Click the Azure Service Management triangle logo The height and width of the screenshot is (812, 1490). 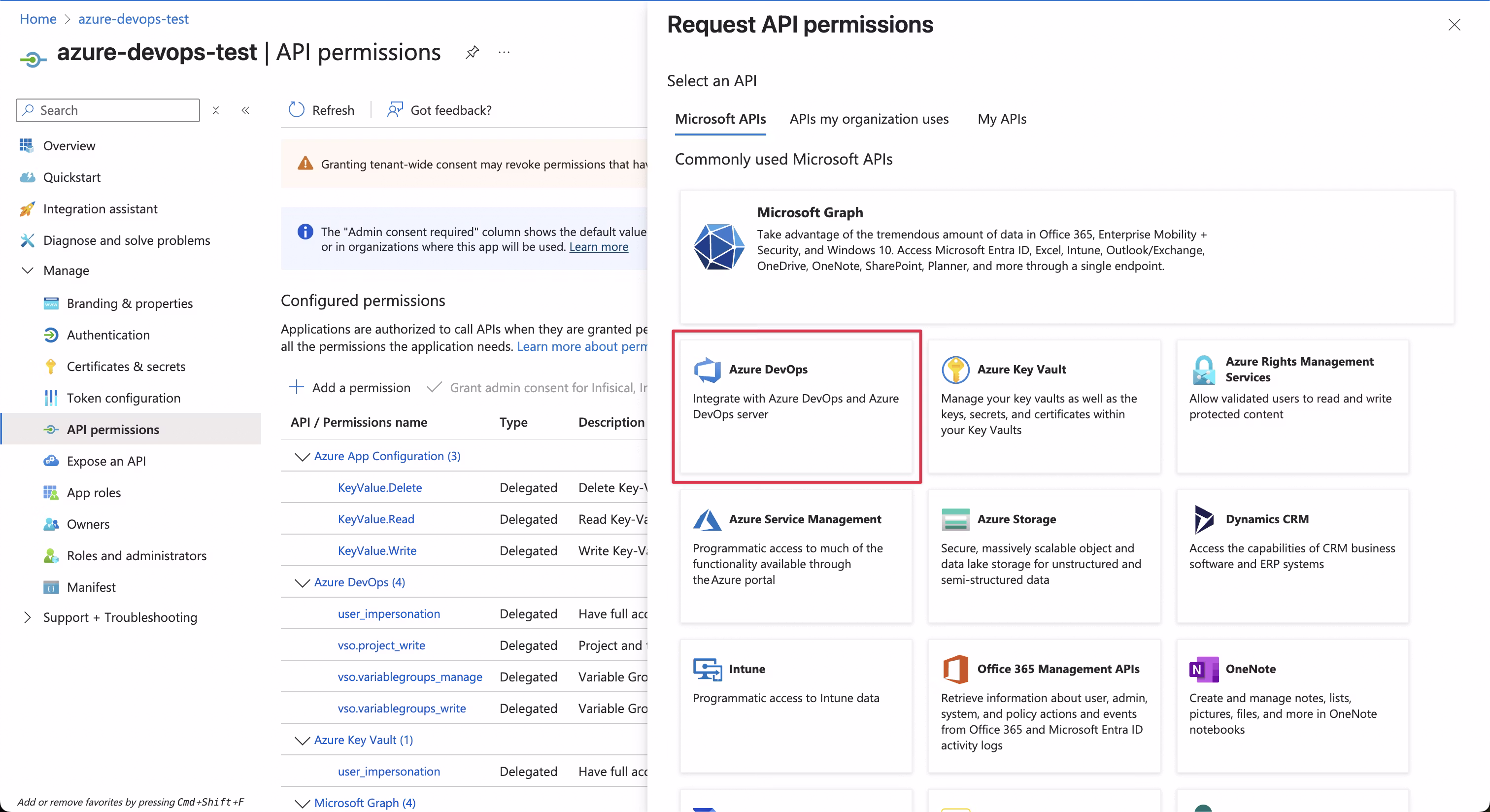point(707,519)
